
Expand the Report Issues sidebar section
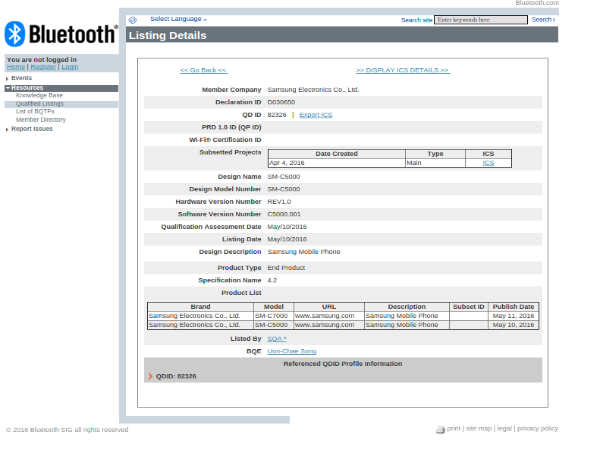point(31,128)
